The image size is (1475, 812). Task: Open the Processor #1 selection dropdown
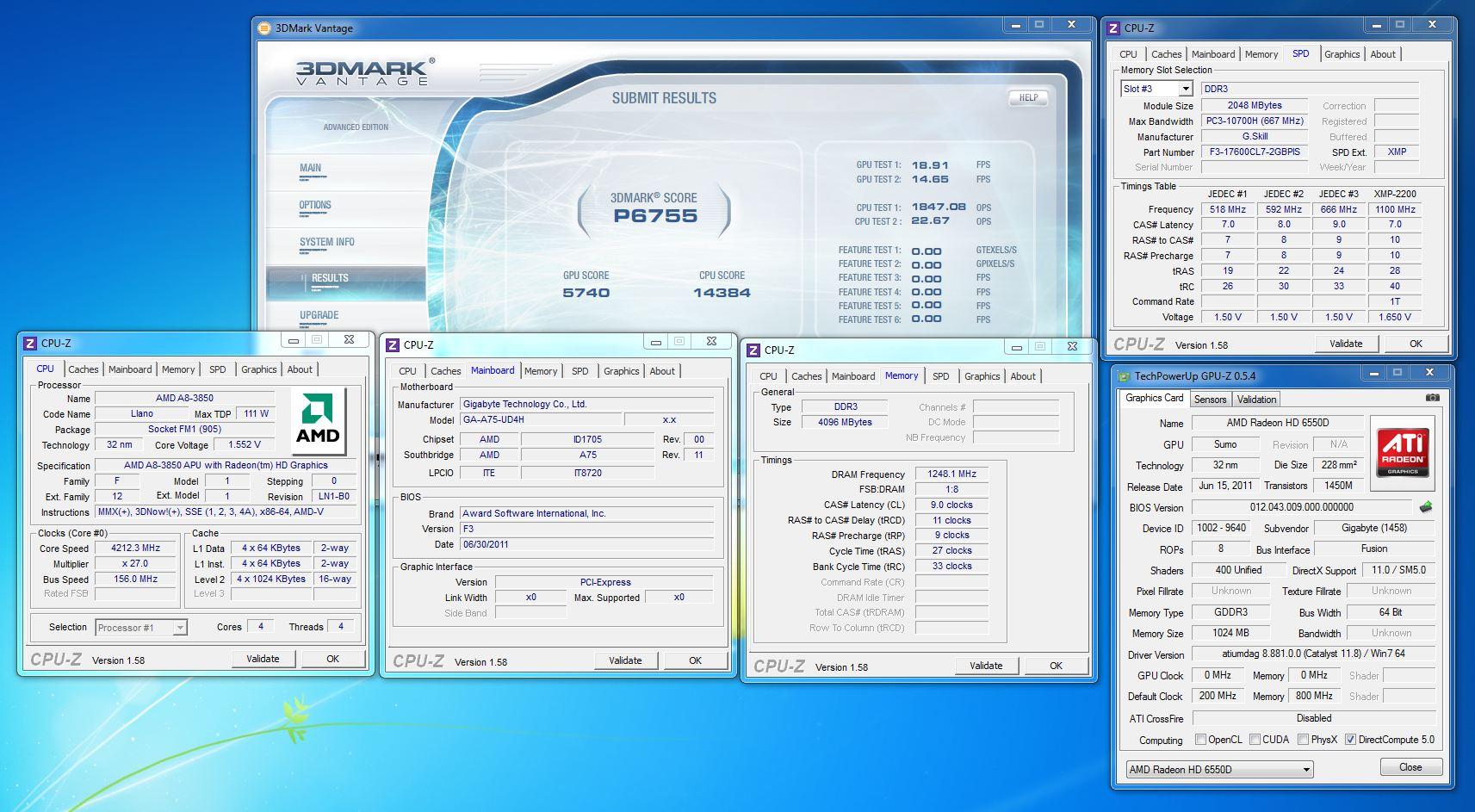(x=180, y=627)
